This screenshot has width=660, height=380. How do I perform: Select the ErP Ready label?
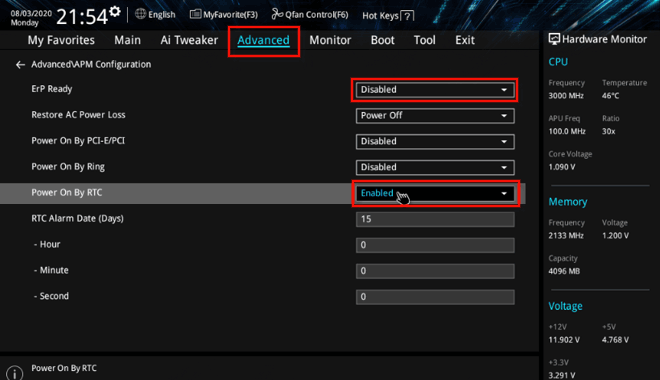[52, 89]
